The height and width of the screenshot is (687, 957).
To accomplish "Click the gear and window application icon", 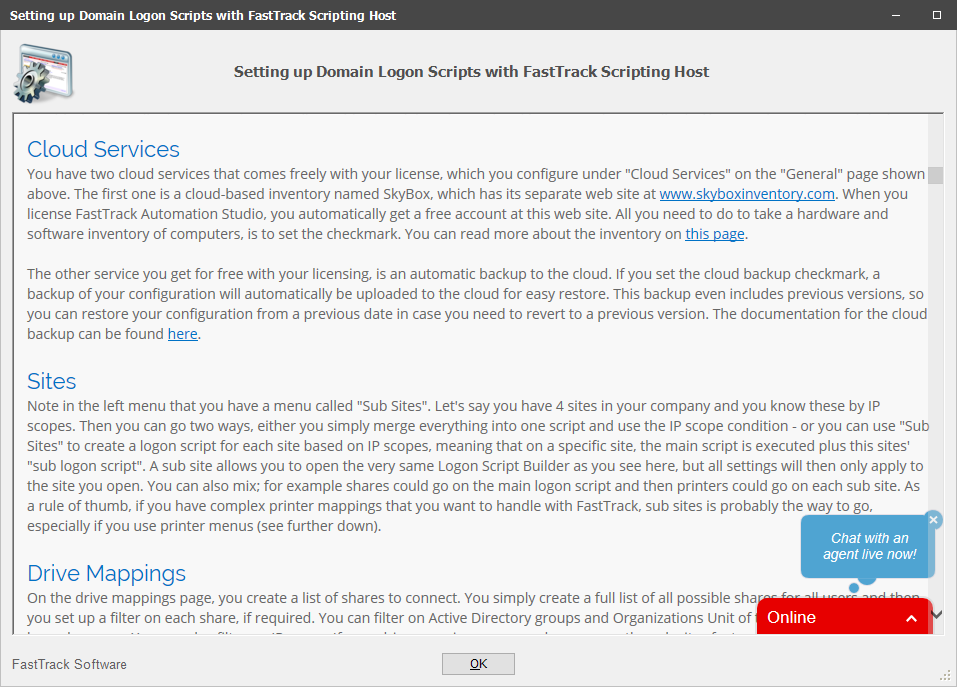I will pyautogui.click(x=43, y=73).
